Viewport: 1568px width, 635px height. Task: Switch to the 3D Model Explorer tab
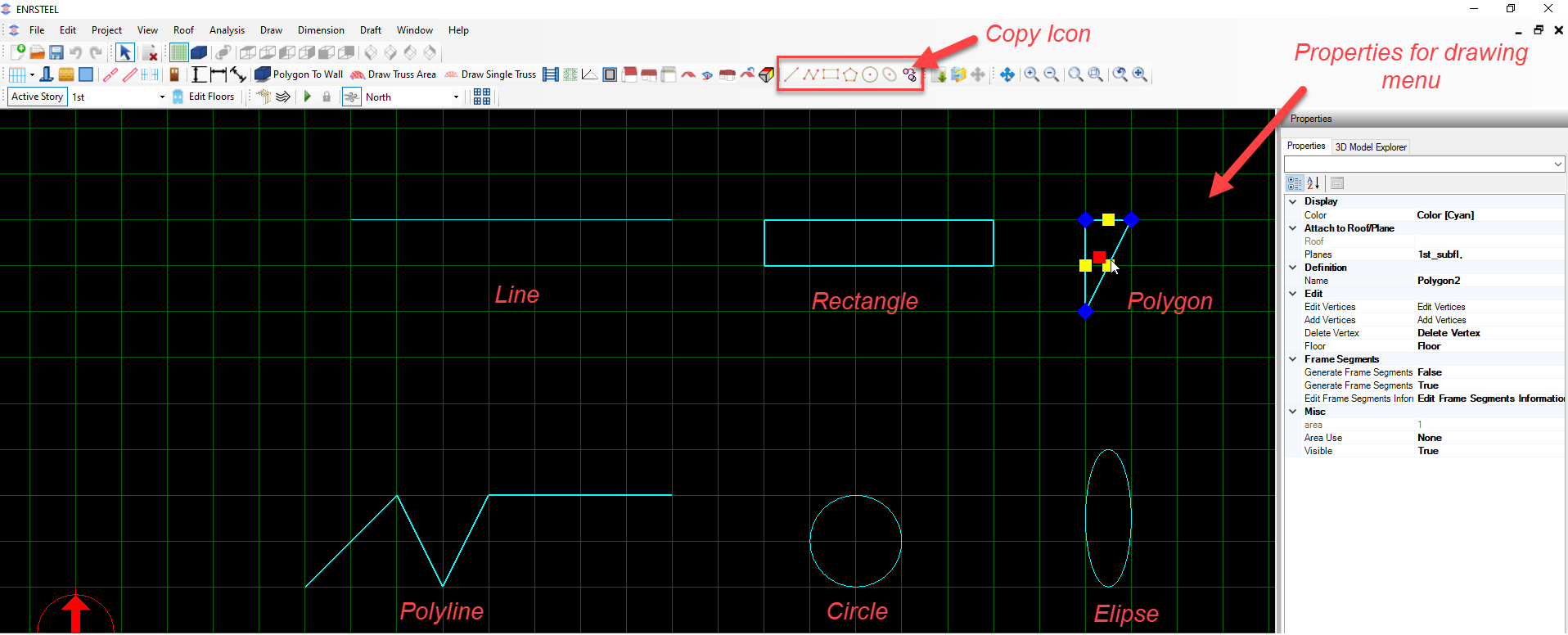coord(1371,147)
